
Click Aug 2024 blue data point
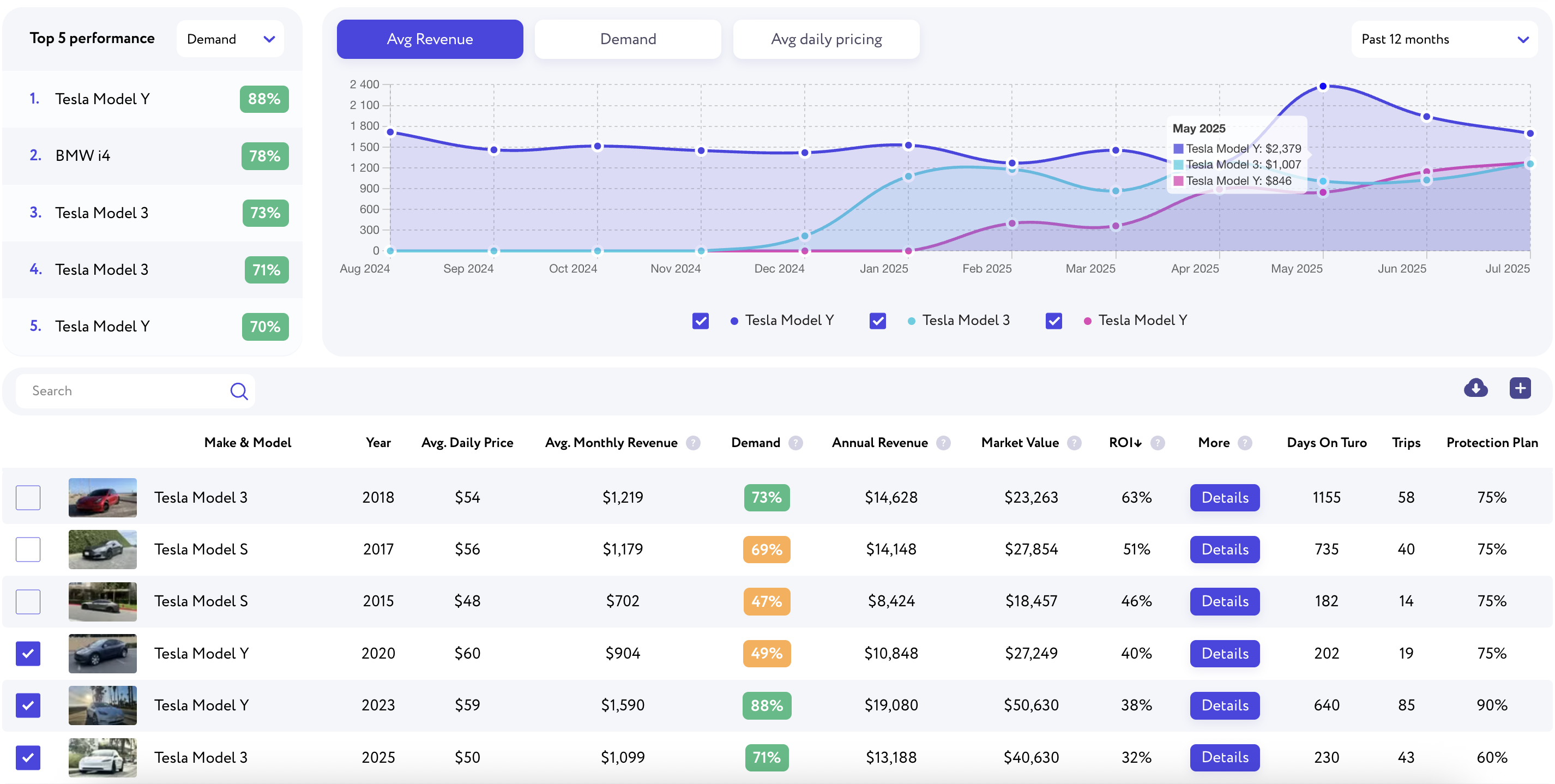pyautogui.click(x=390, y=132)
